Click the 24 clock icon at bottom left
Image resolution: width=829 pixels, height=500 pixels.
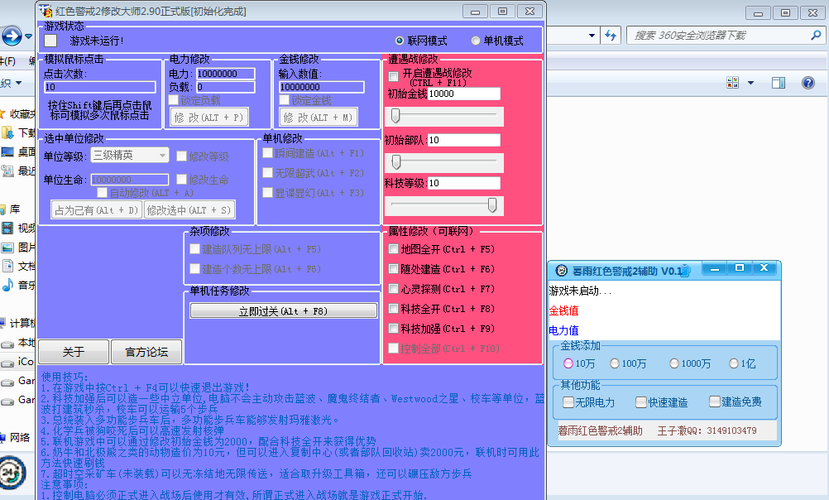tap(12, 470)
